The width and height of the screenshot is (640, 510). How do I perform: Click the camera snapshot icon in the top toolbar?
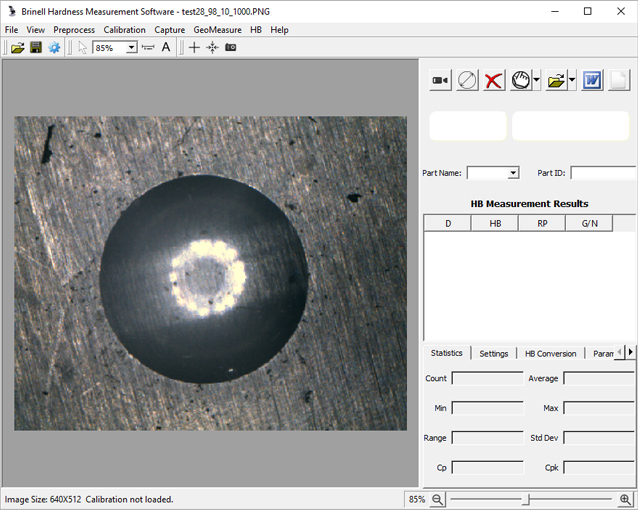pos(231,48)
